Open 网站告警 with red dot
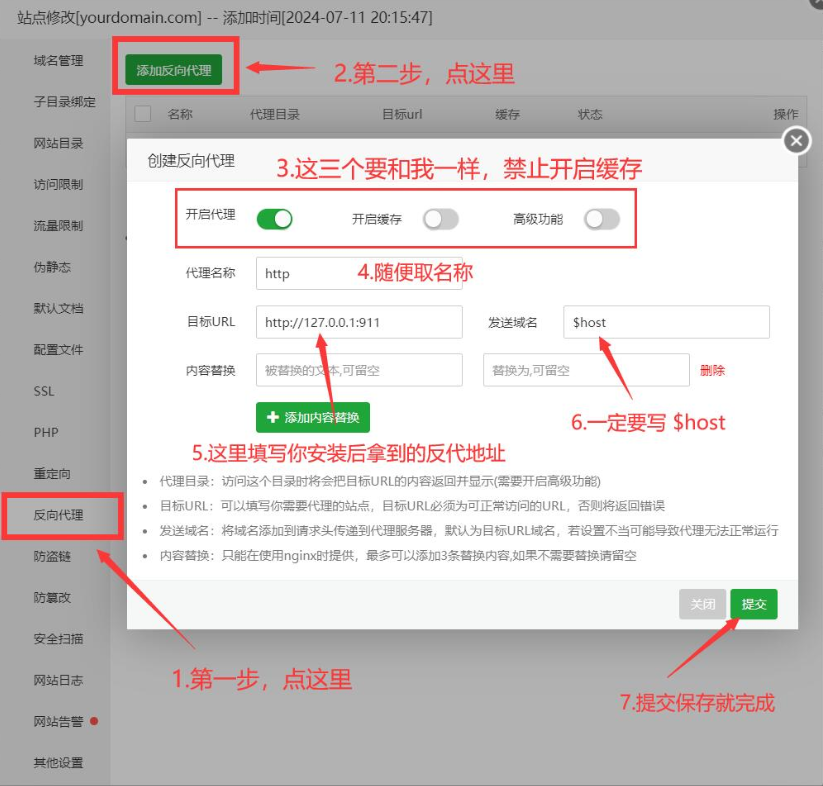This screenshot has height=786, width=823. pyautogui.click(x=58, y=721)
